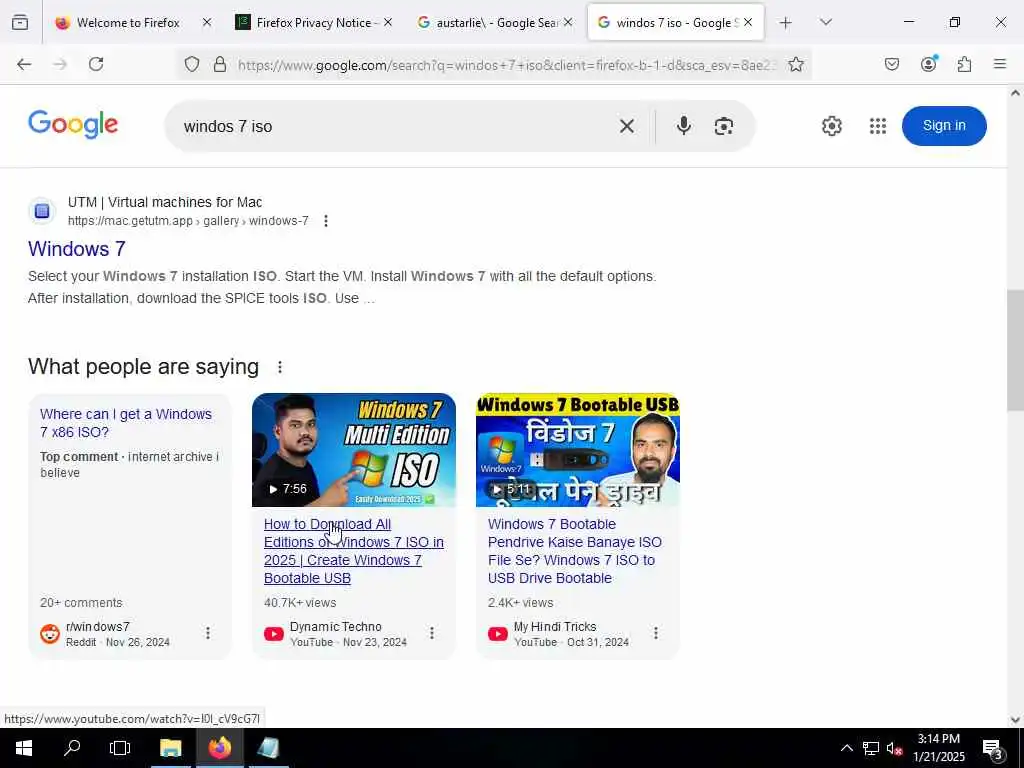Start Google voice search
This screenshot has height=768, width=1024.
[684, 125]
